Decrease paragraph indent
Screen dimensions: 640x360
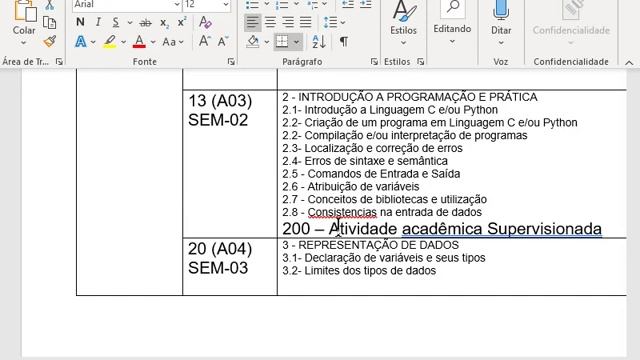(348, 4)
